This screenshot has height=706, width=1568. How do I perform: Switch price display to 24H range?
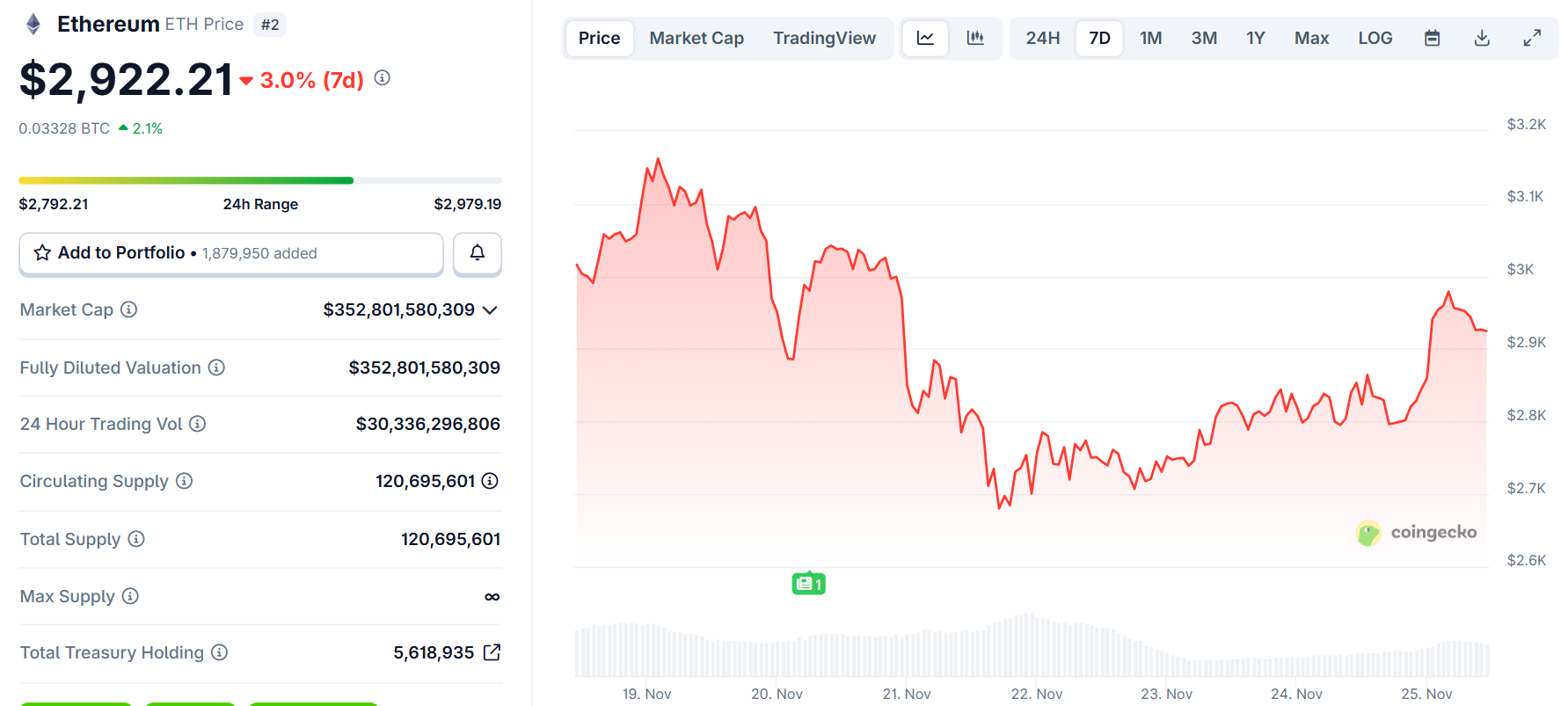click(x=1041, y=38)
